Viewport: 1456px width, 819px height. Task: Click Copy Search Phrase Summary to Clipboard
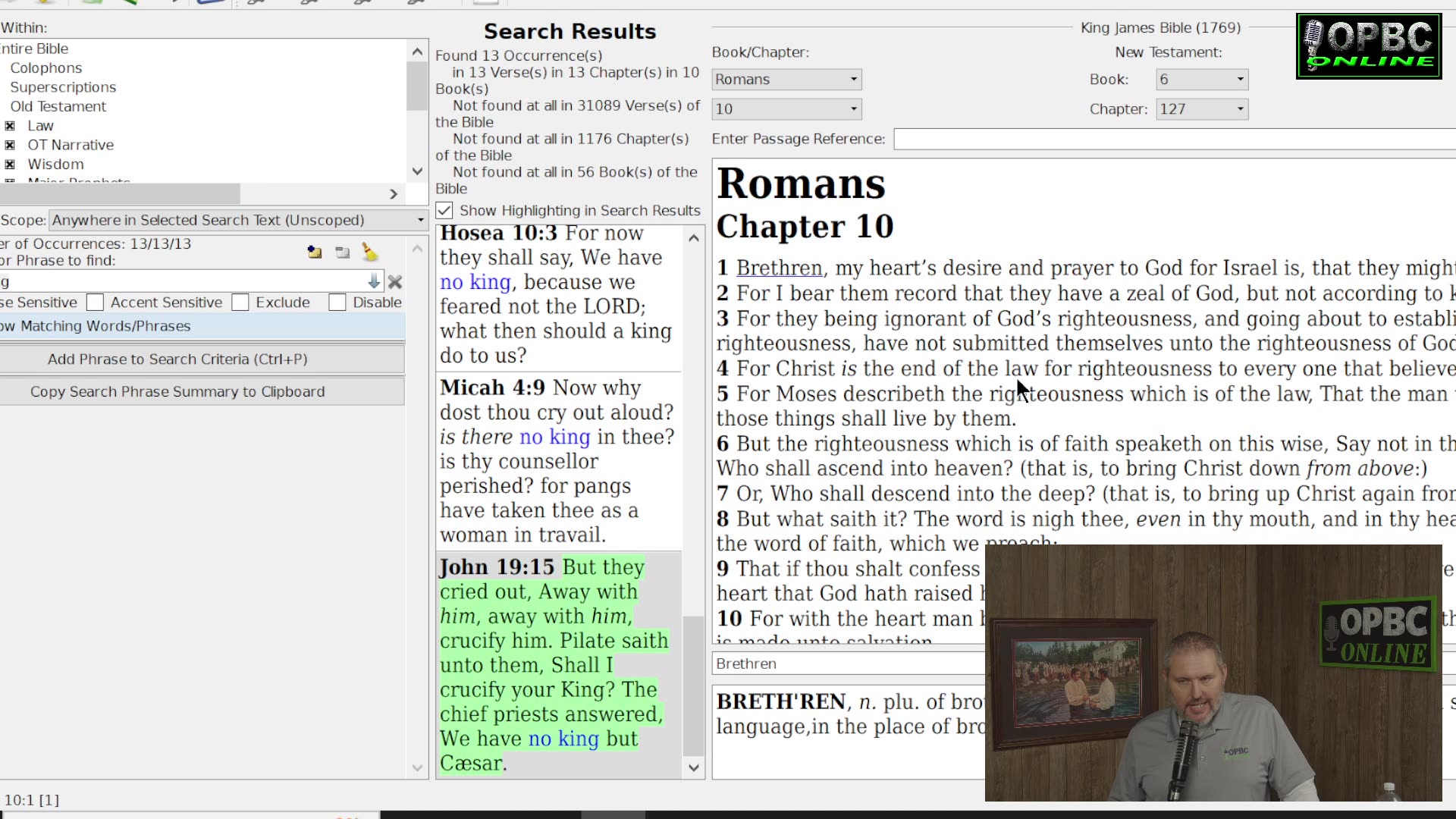point(177,392)
